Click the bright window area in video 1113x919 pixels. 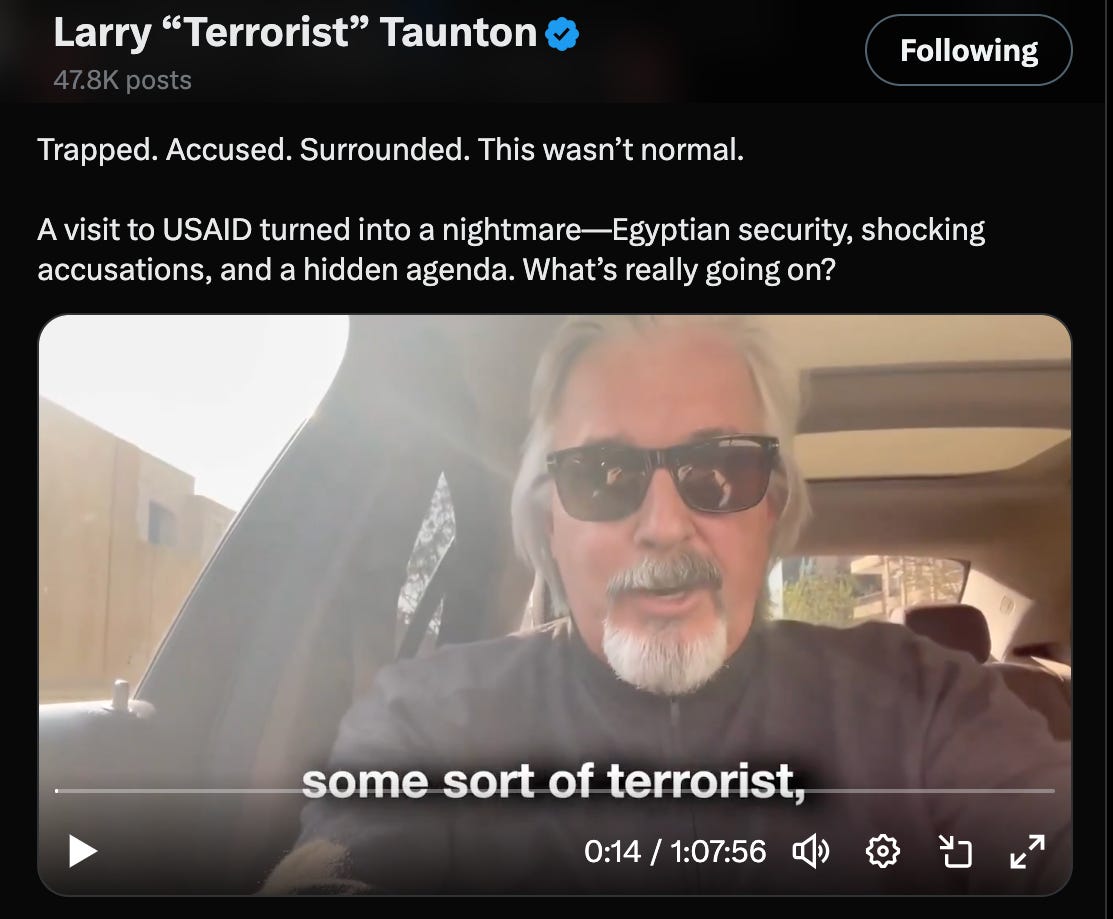(192, 397)
